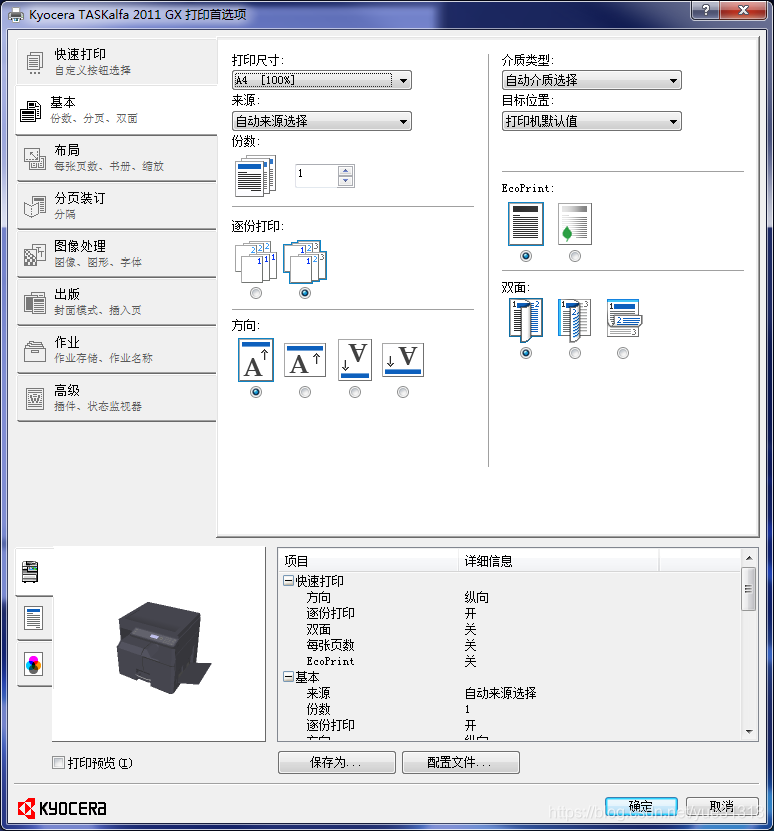Image resolution: width=774 pixels, height=831 pixels.
Task: Click the 详细信息 column header
Action: (559, 561)
